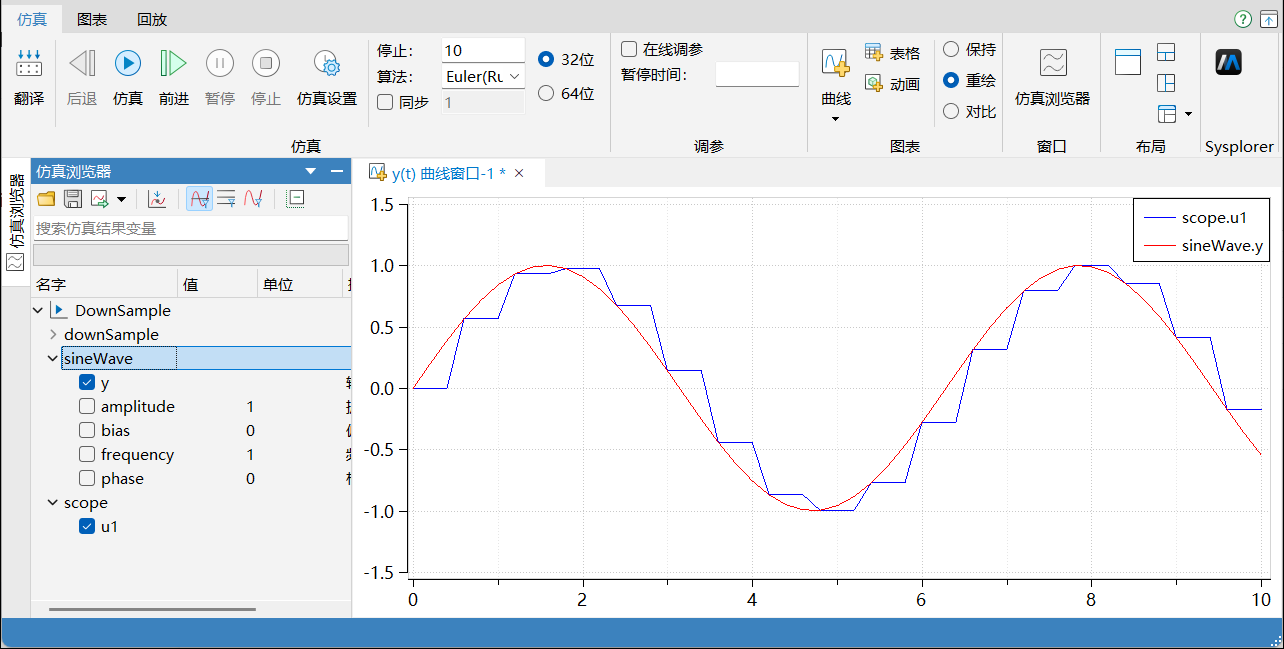Enable 在线调参 checkbox
The width and height of the screenshot is (1284, 649).
point(629,49)
